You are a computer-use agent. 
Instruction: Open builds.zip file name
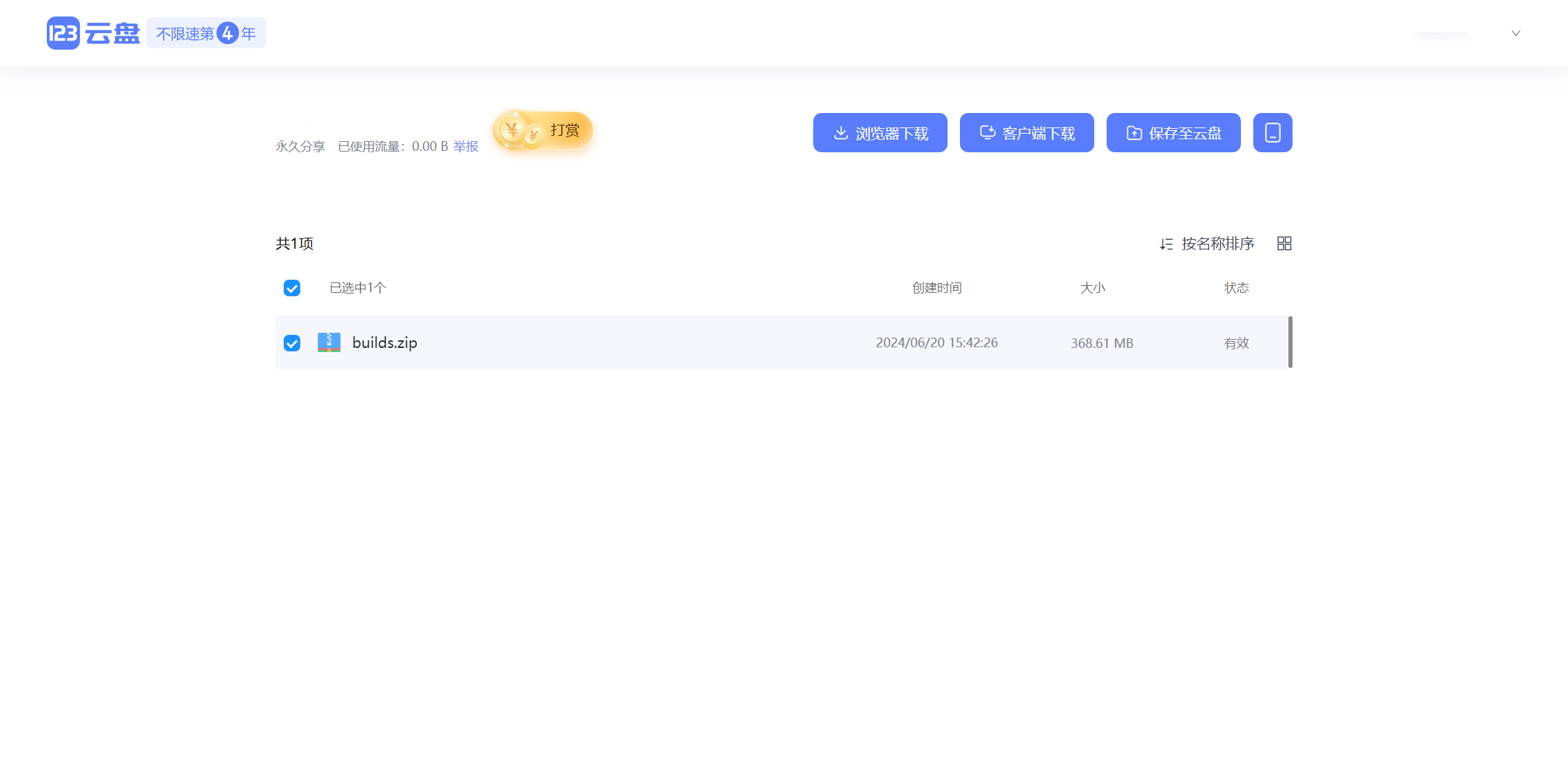point(385,342)
